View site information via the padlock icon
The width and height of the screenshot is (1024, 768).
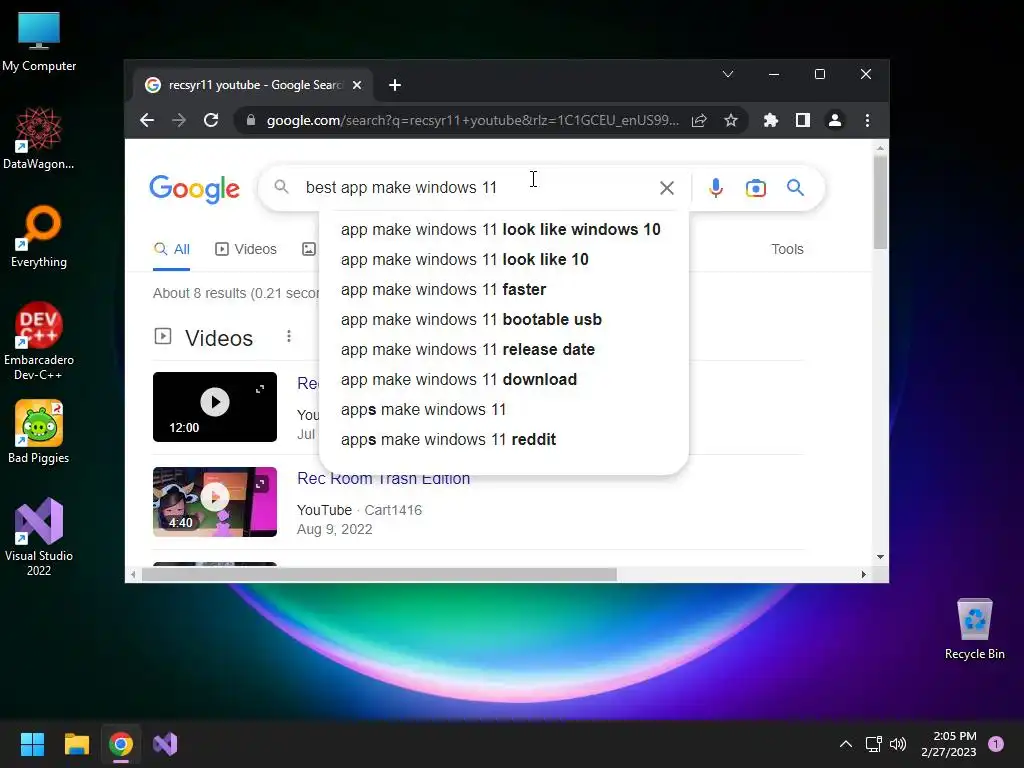coord(251,120)
